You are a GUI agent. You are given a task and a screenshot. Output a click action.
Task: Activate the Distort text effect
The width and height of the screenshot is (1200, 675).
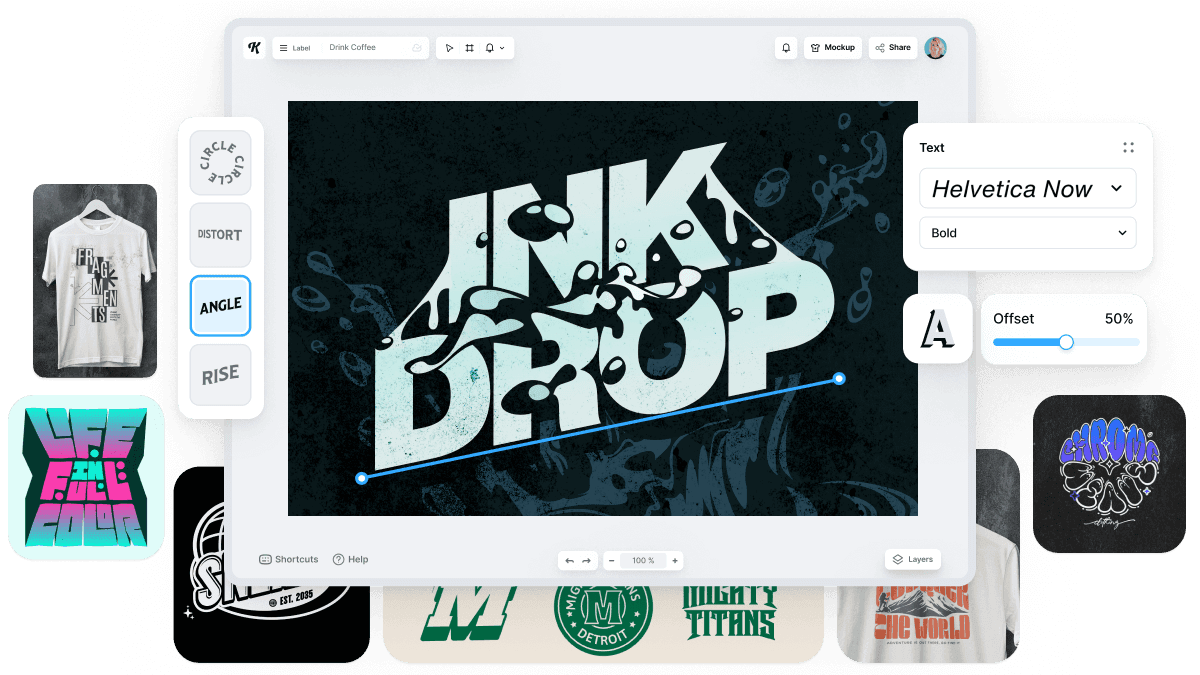(x=220, y=234)
